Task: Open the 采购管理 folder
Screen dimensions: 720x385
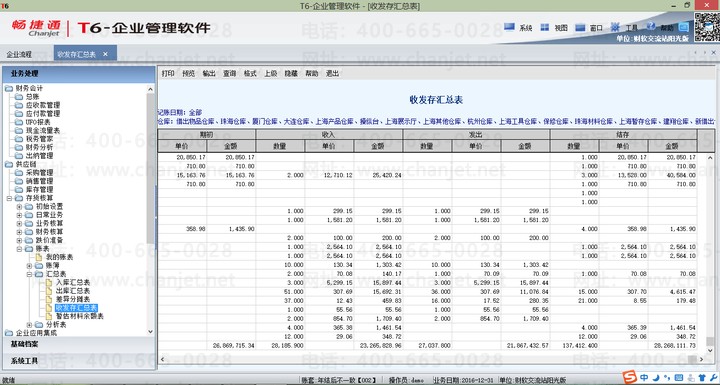Action: pos(39,173)
